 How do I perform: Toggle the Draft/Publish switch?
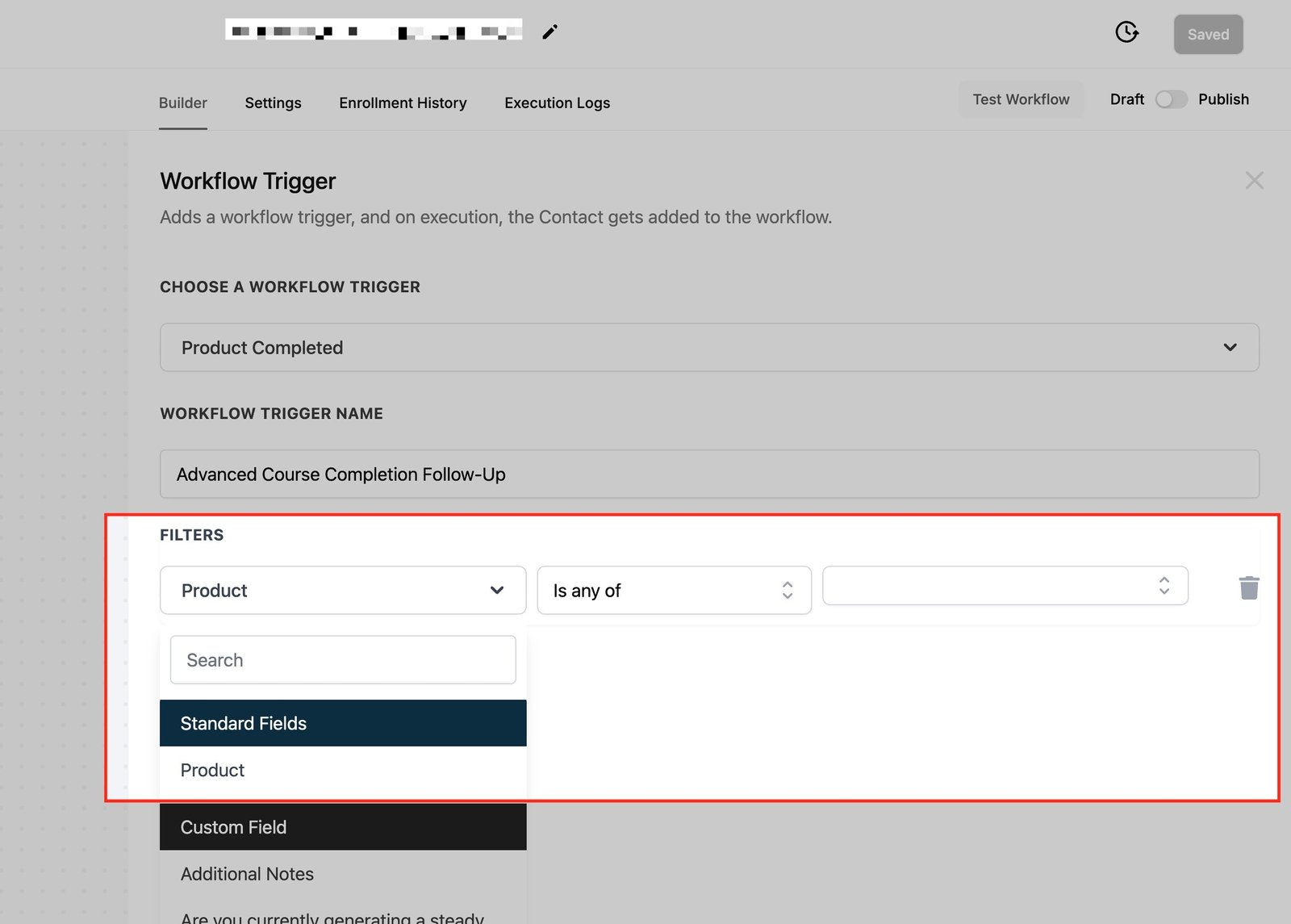coord(1171,99)
